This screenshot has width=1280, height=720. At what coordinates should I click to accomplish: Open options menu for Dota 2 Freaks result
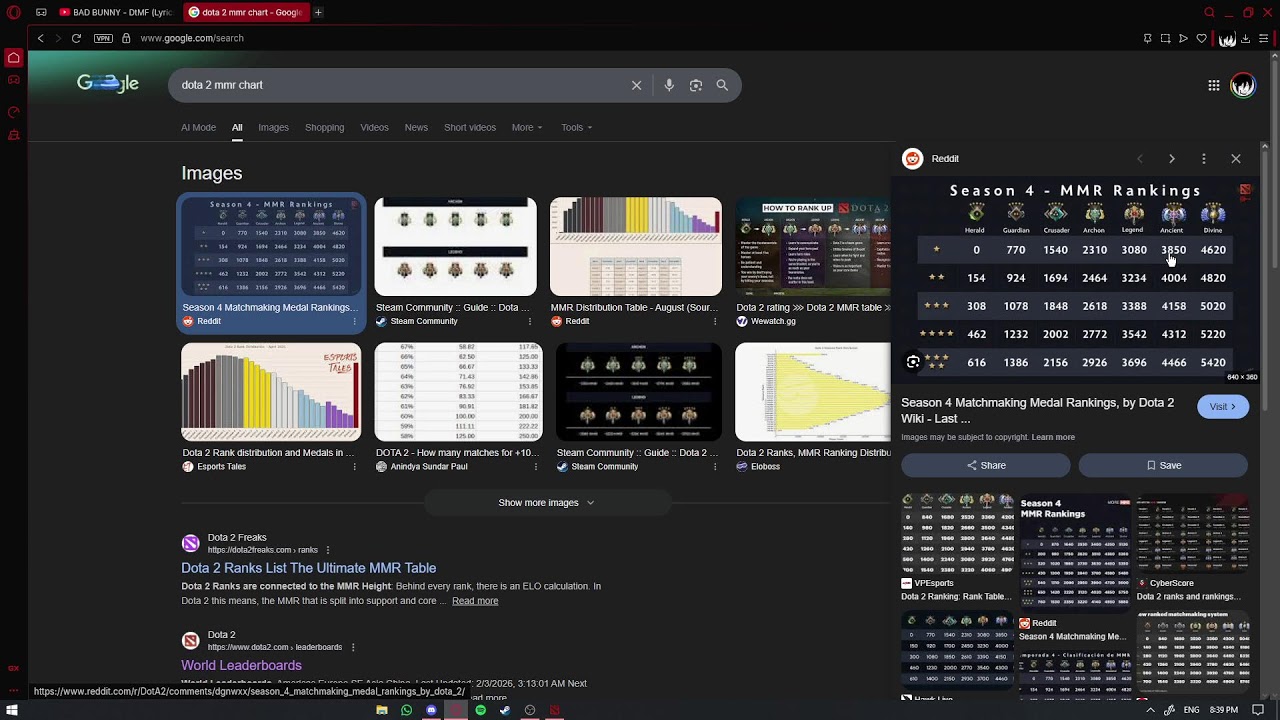(327, 550)
